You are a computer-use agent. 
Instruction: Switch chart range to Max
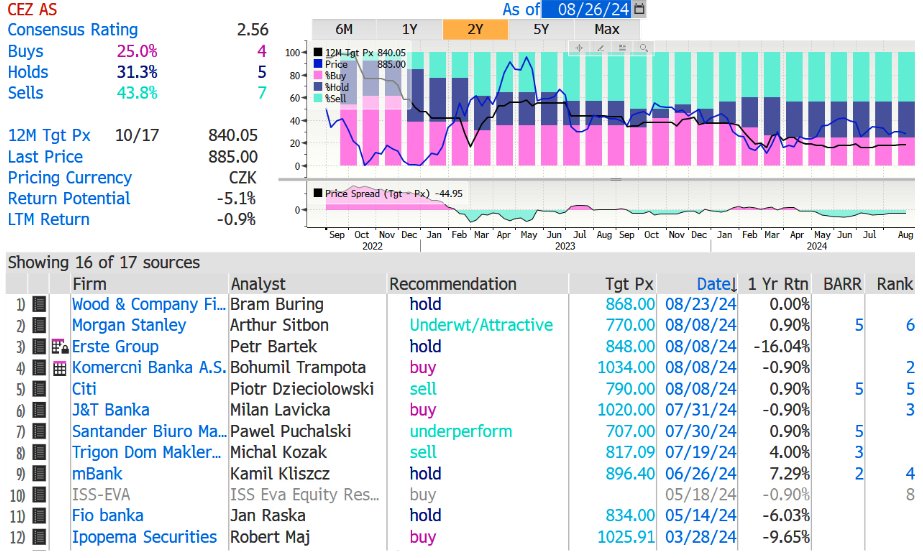tap(607, 29)
